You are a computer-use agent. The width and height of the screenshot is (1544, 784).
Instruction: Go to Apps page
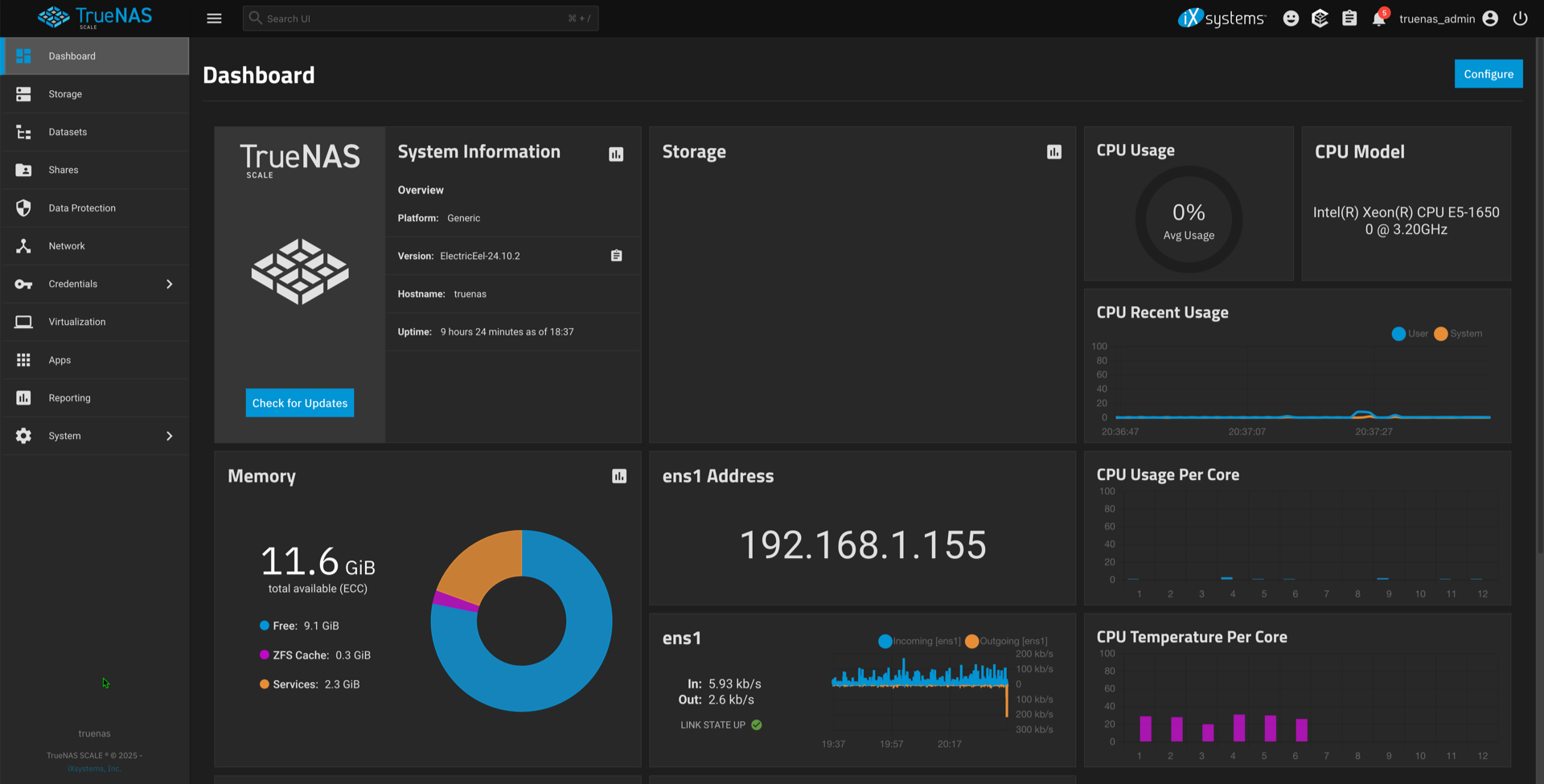[x=95, y=360]
